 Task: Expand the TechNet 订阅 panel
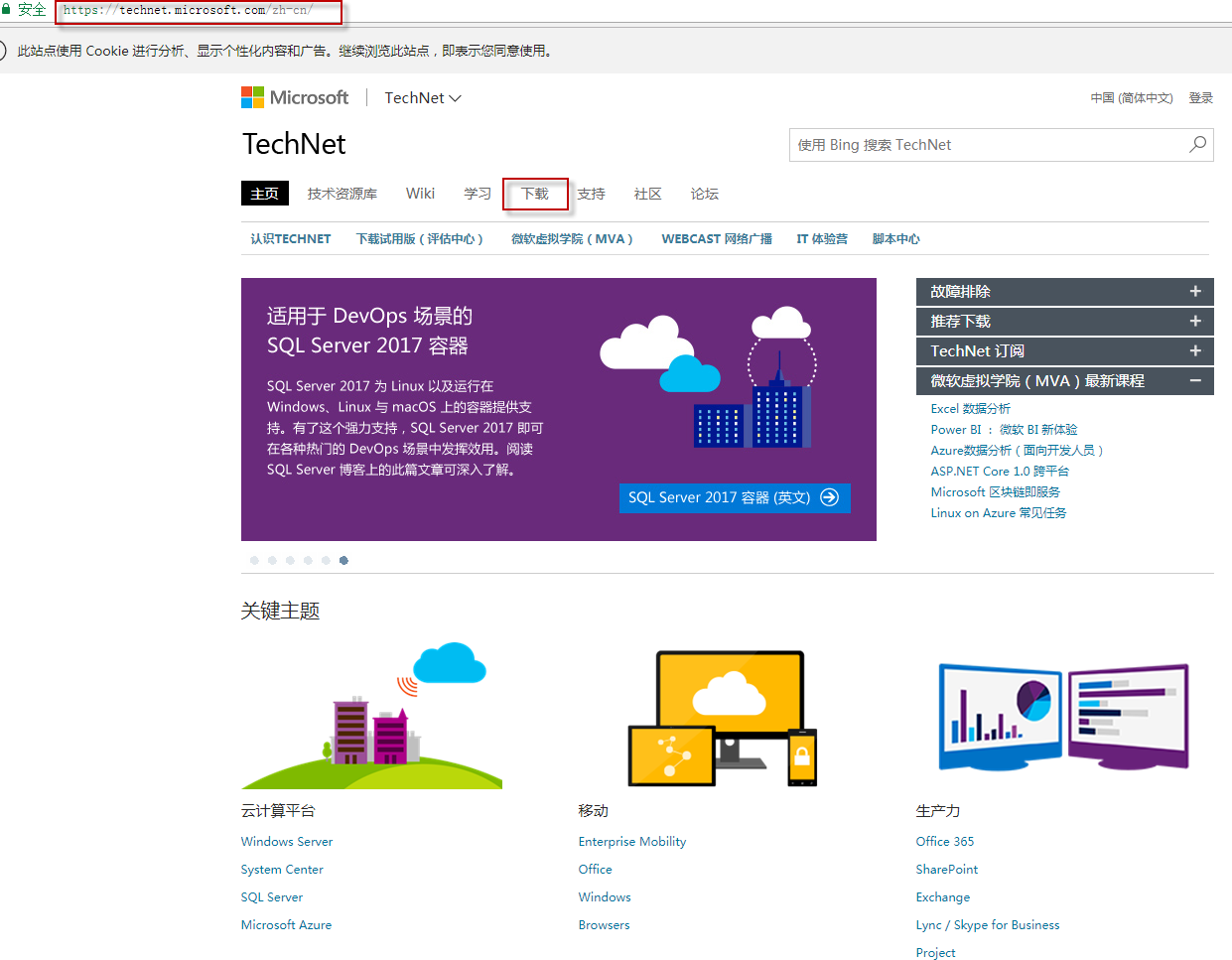1064,351
